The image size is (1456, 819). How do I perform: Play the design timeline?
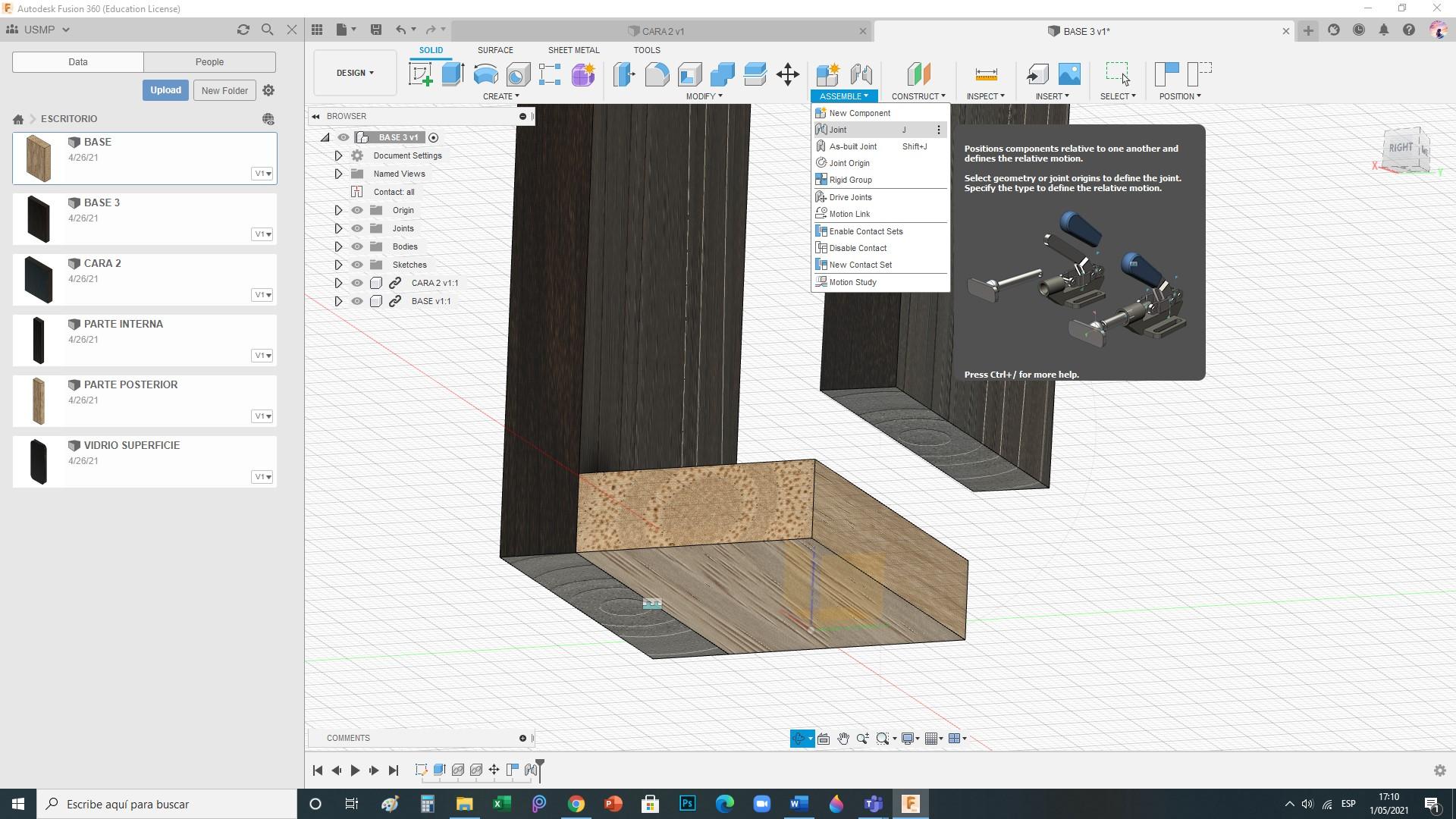[355, 770]
